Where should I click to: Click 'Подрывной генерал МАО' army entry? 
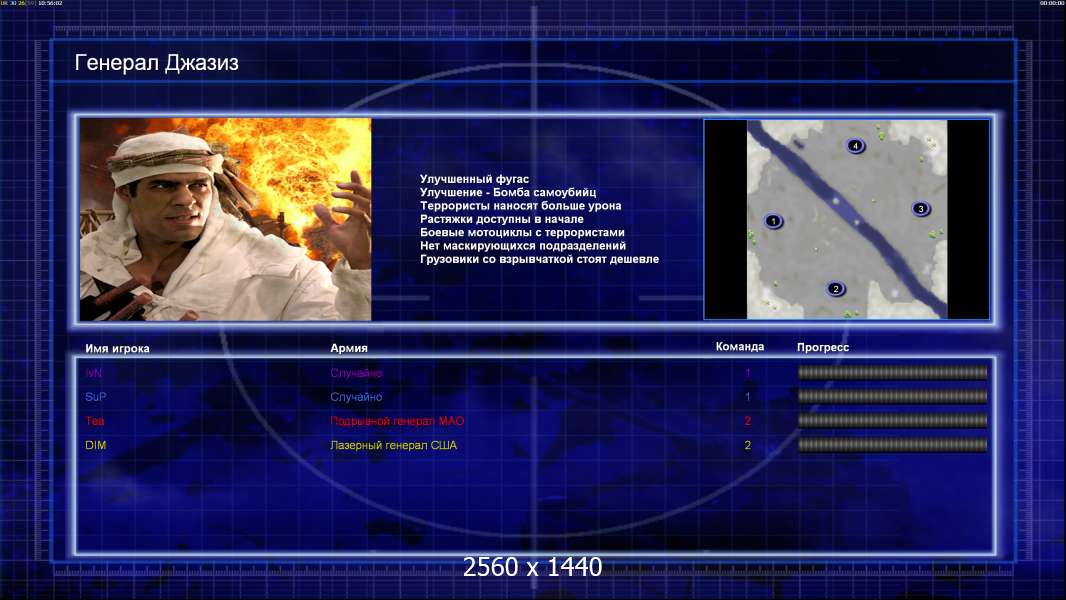397,421
